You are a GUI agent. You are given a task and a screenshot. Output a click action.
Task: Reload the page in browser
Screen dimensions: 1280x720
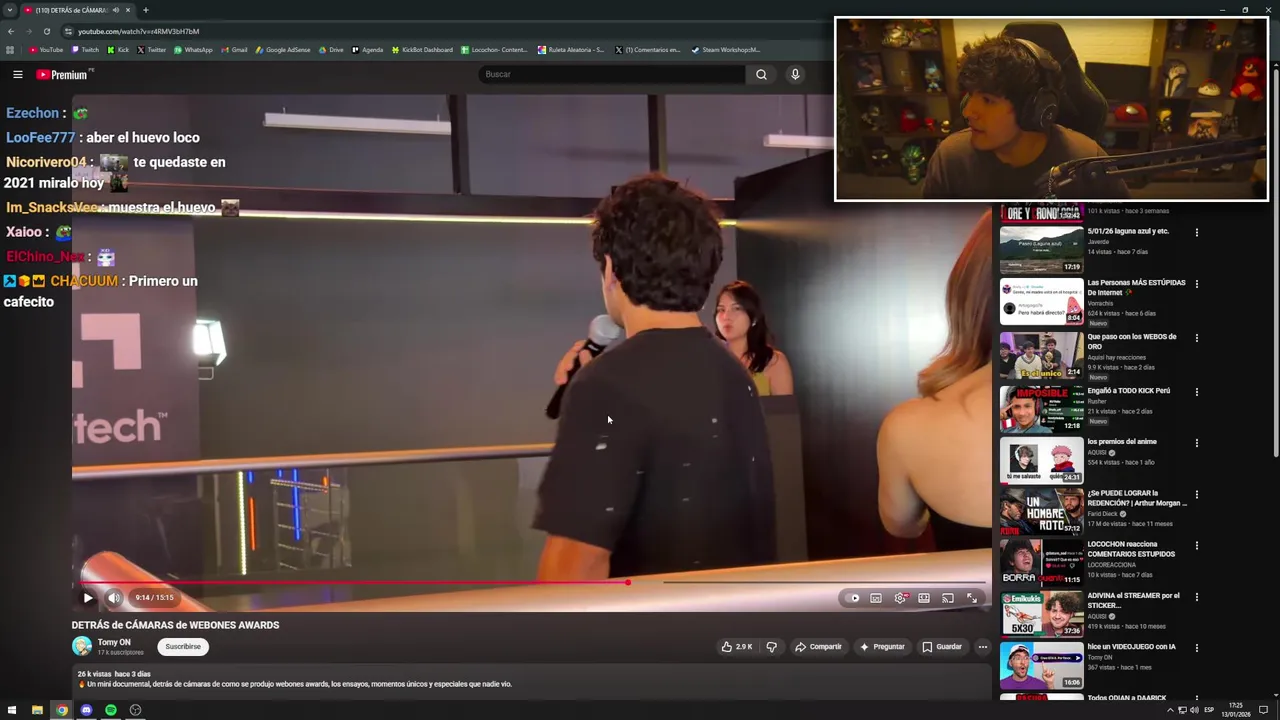[x=46, y=31]
